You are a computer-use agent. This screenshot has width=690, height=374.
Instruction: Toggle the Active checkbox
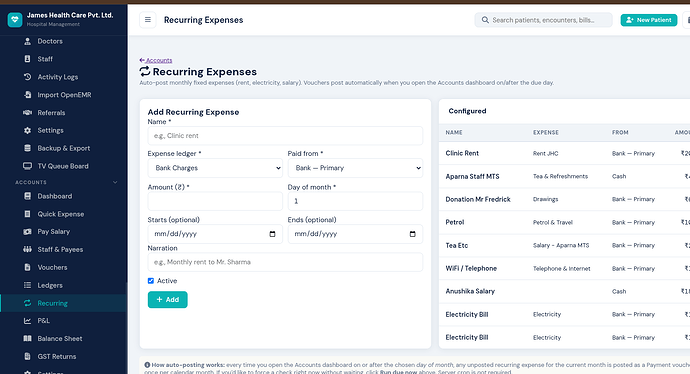pyautogui.click(x=151, y=281)
